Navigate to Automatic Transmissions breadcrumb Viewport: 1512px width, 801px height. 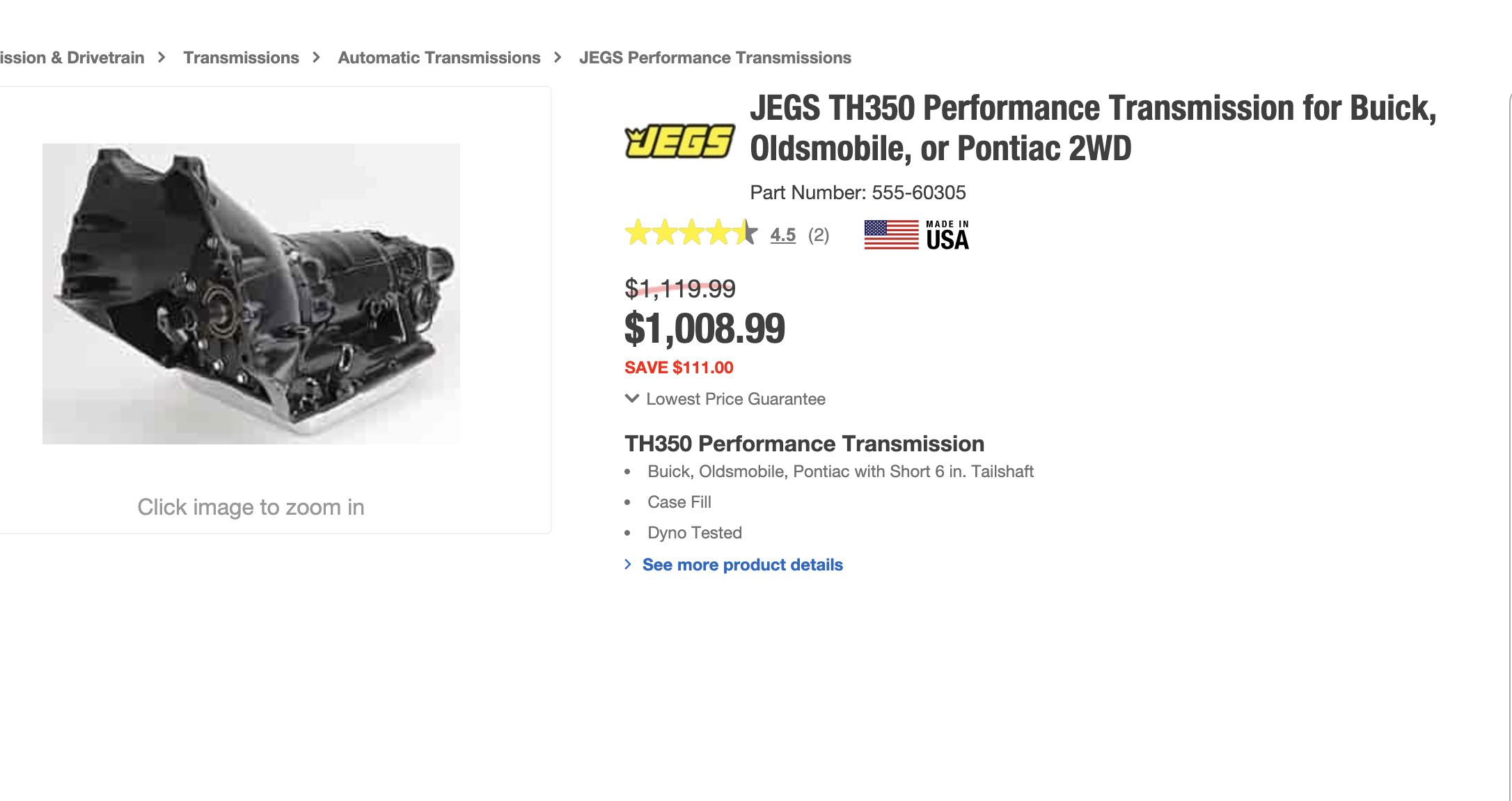pos(439,58)
